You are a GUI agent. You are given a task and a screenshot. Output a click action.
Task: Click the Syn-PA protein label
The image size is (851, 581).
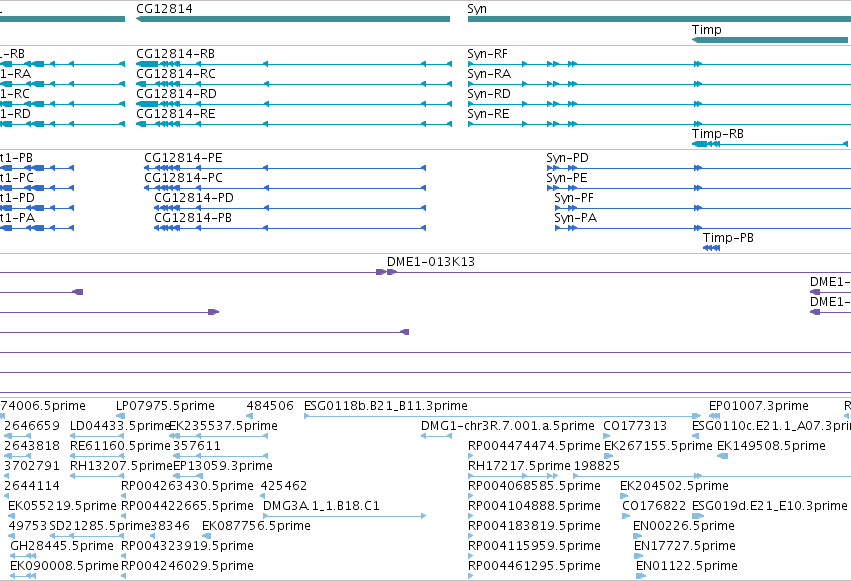[575, 218]
